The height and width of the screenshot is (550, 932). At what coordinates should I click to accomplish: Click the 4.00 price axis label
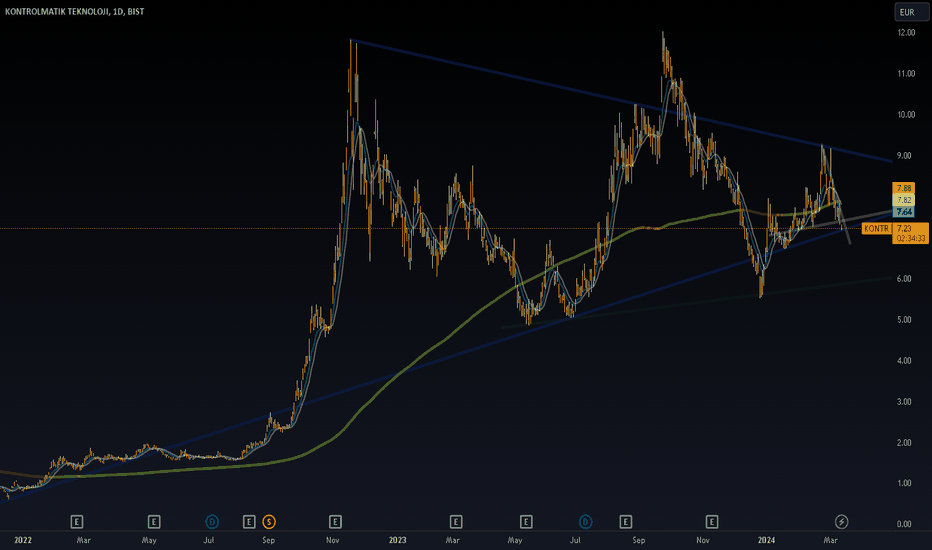(904, 361)
